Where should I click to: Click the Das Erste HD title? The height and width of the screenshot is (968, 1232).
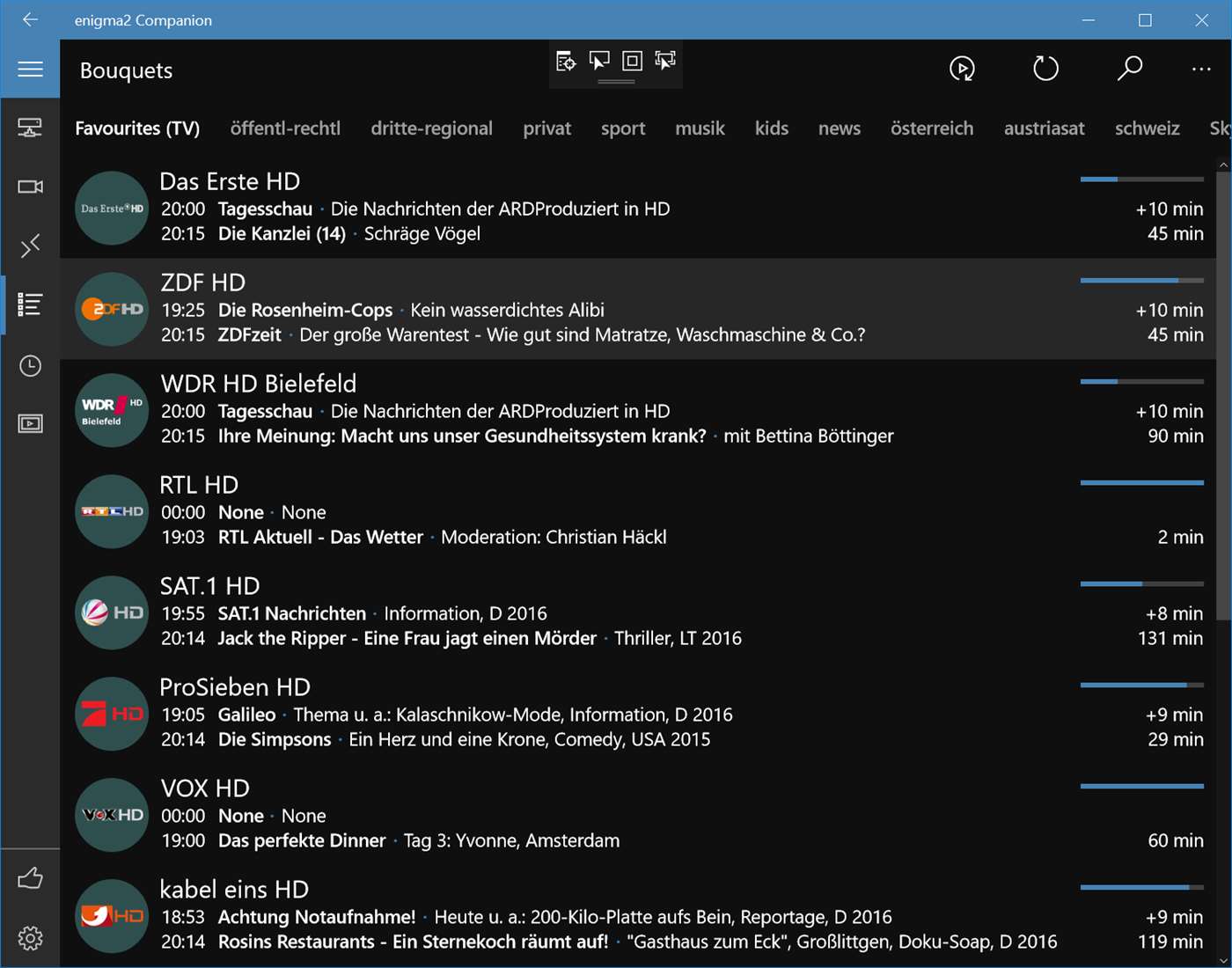pyautogui.click(x=230, y=181)
